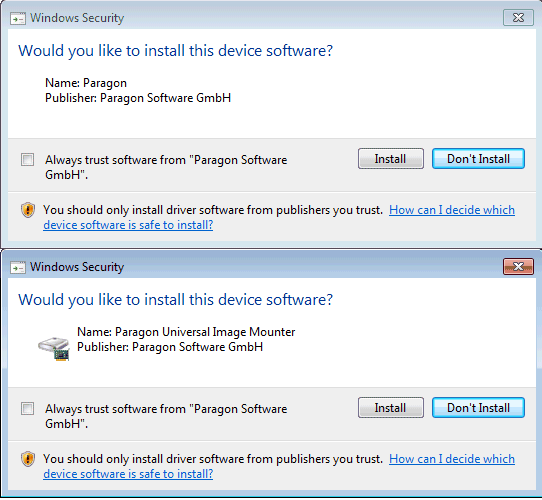Check always trust Paragon Software in bottom dialog
542x500 pixels.
pos(27,408)
